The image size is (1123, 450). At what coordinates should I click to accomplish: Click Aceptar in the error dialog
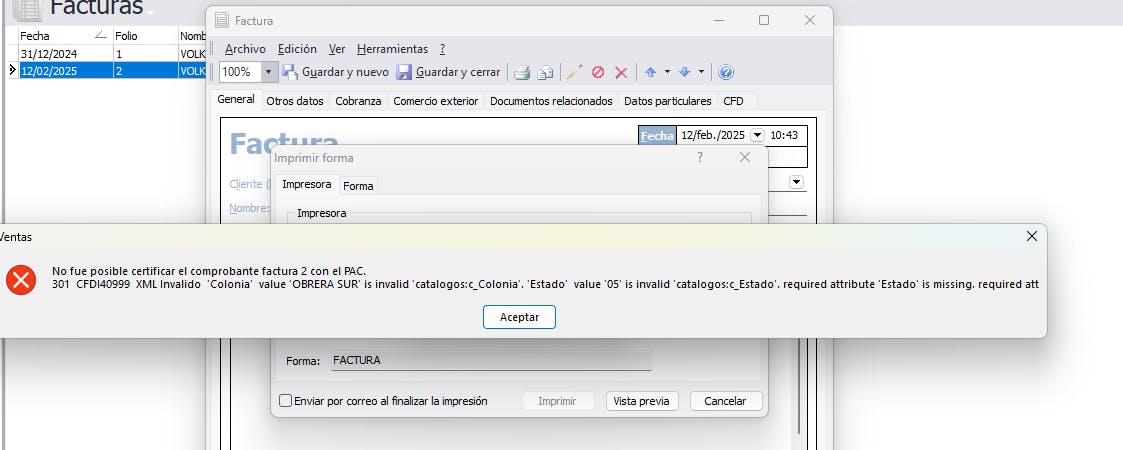coord(519,317)
